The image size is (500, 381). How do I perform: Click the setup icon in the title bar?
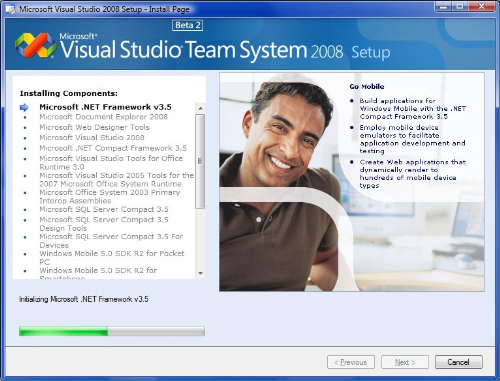point(10,9)
